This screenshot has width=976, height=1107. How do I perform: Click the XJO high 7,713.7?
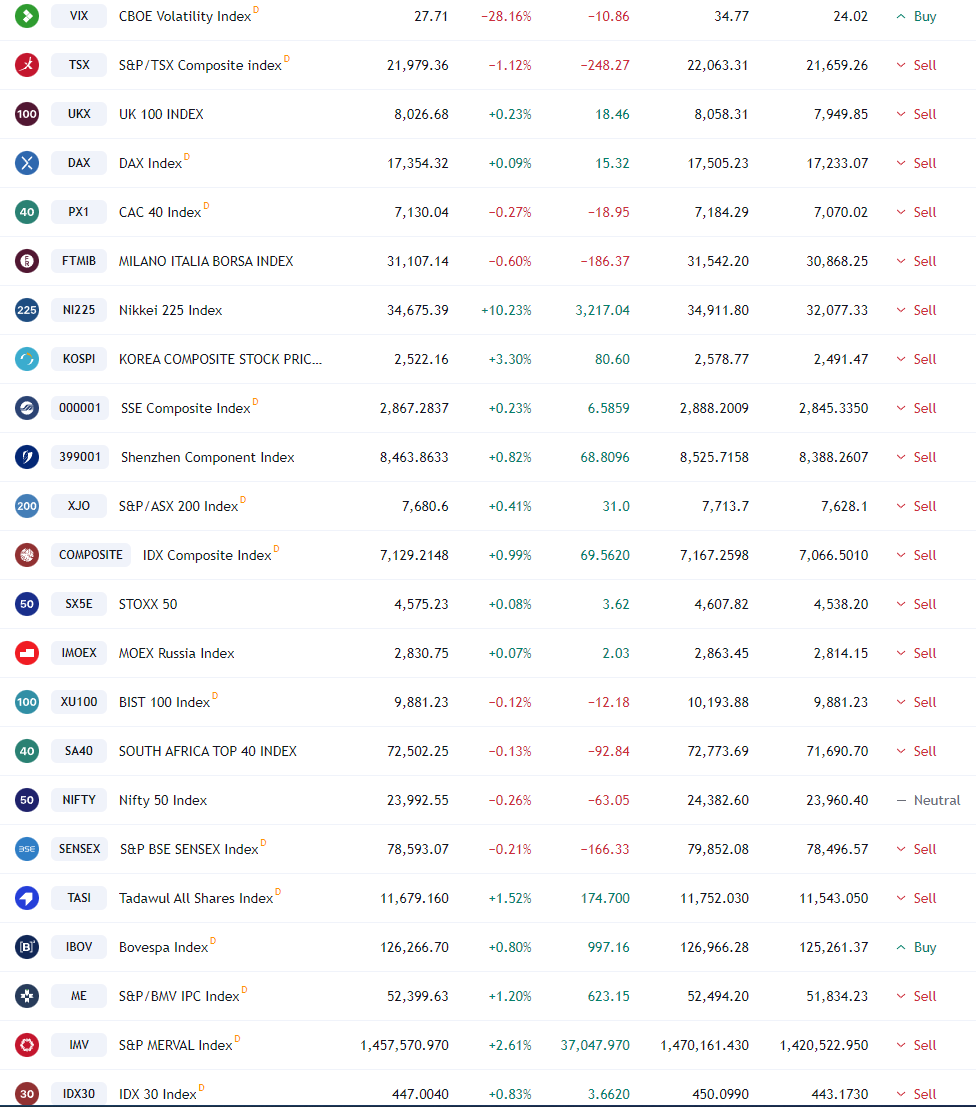point(725,506)
